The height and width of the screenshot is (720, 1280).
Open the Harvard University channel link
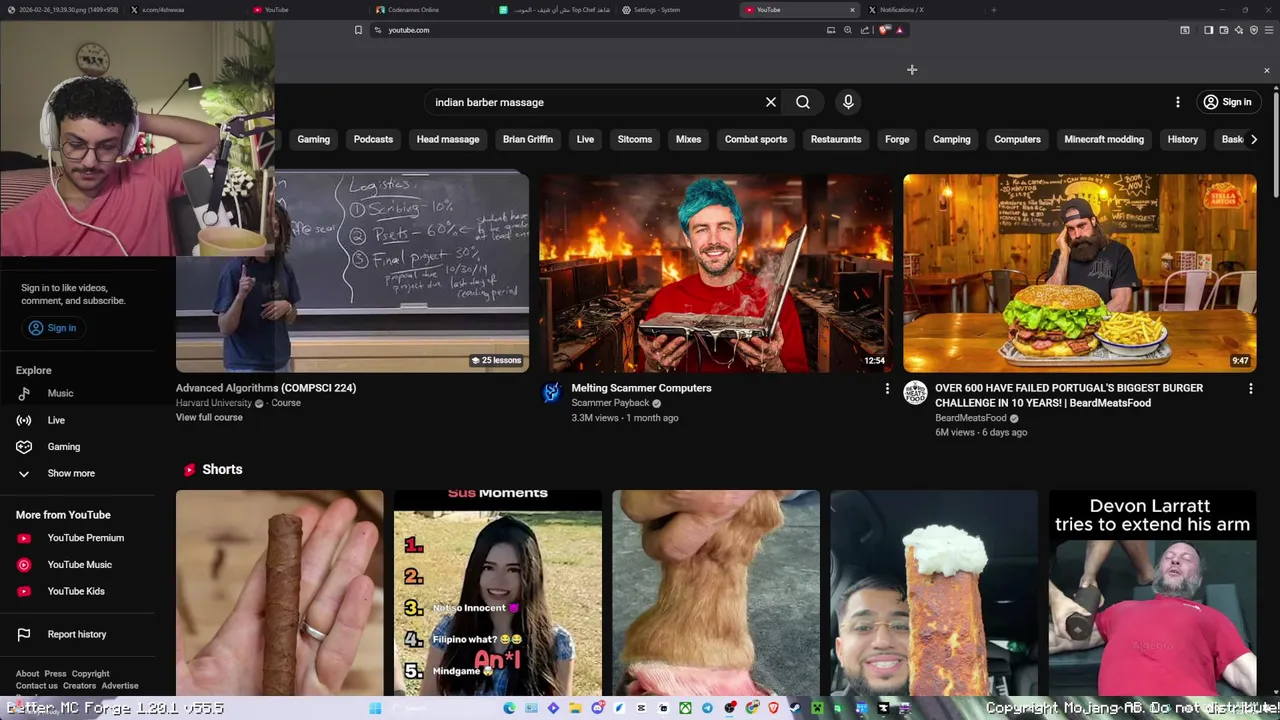click(214, 403)
